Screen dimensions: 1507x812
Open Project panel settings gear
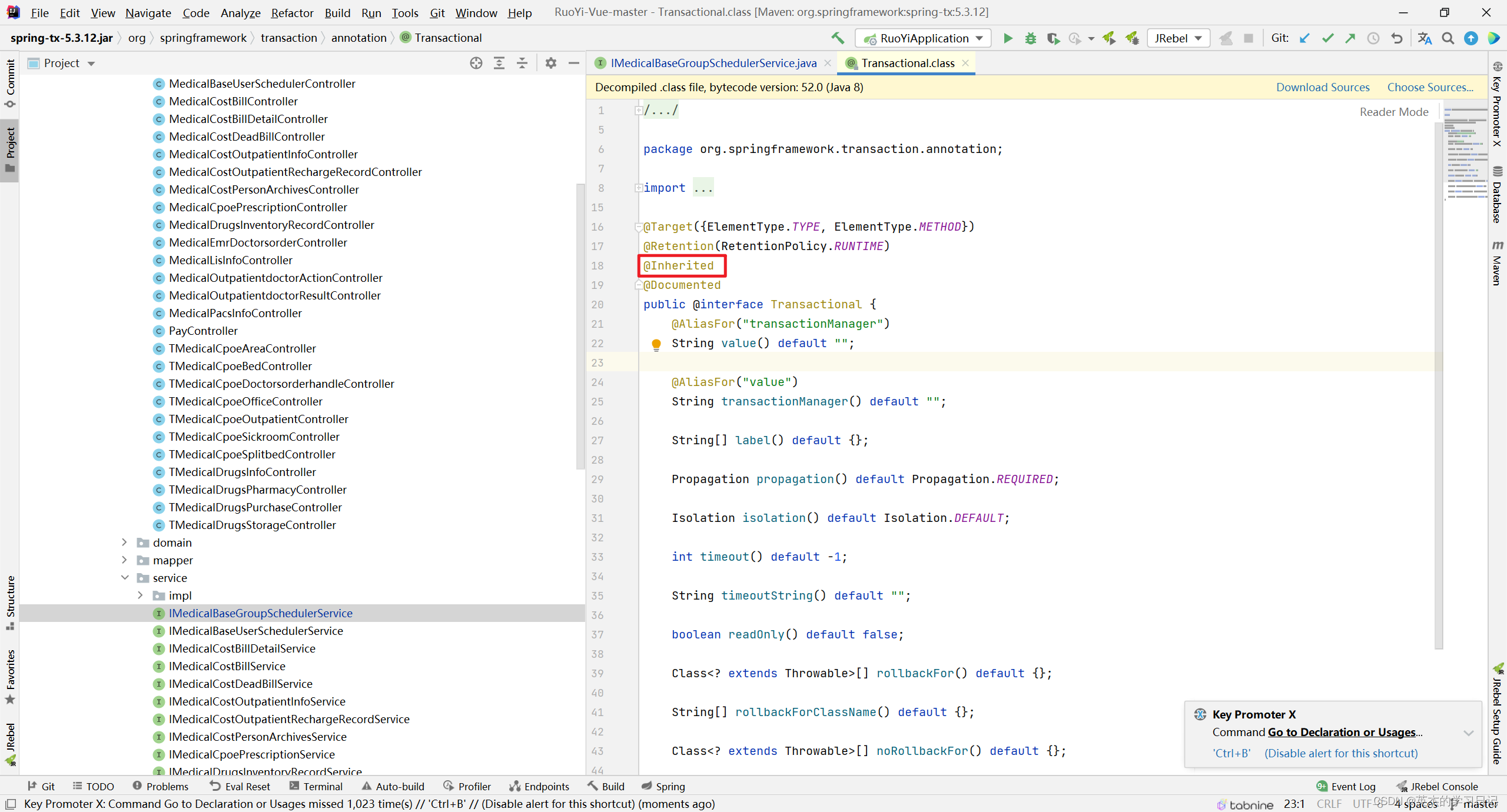pos(550,63)
